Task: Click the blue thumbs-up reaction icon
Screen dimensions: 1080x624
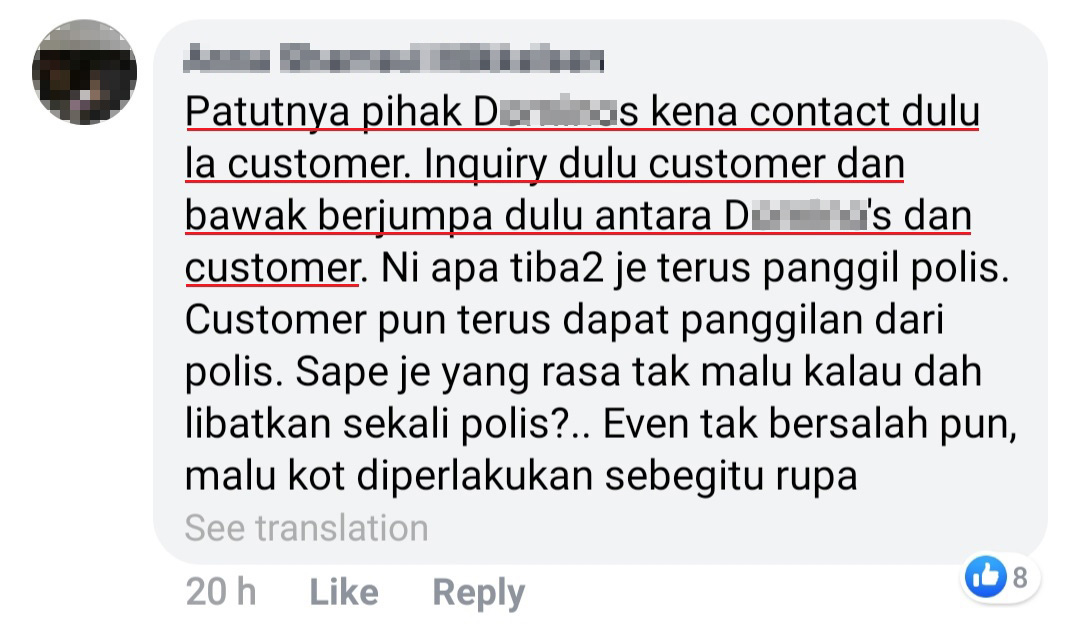Action: pyautogui.click(x=985, y=576)
